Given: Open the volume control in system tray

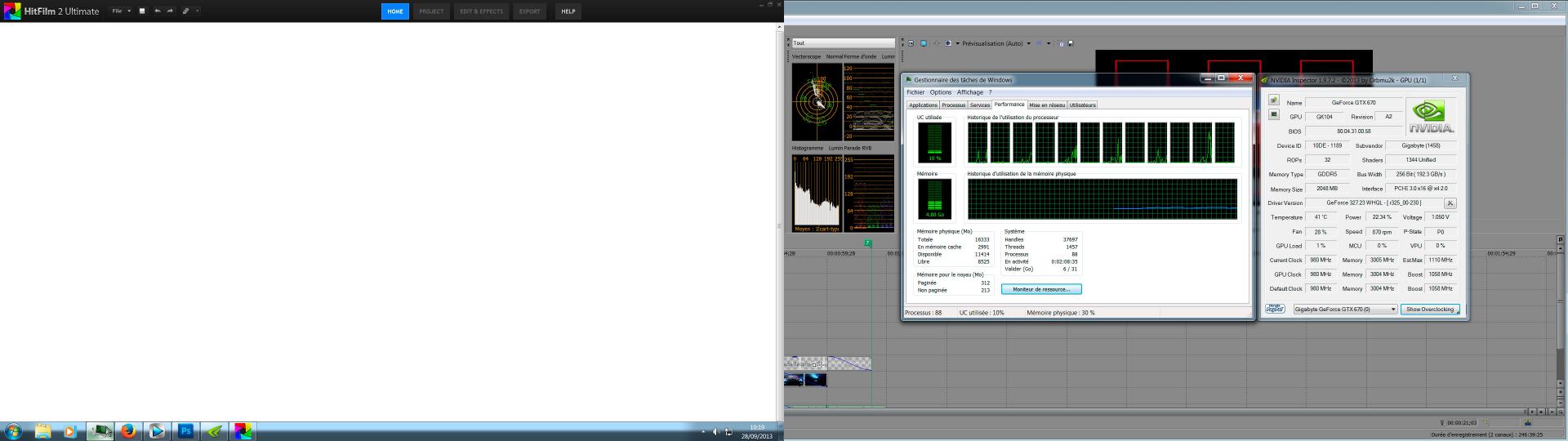Looking at the screenshot, I should tap(716, 432).
